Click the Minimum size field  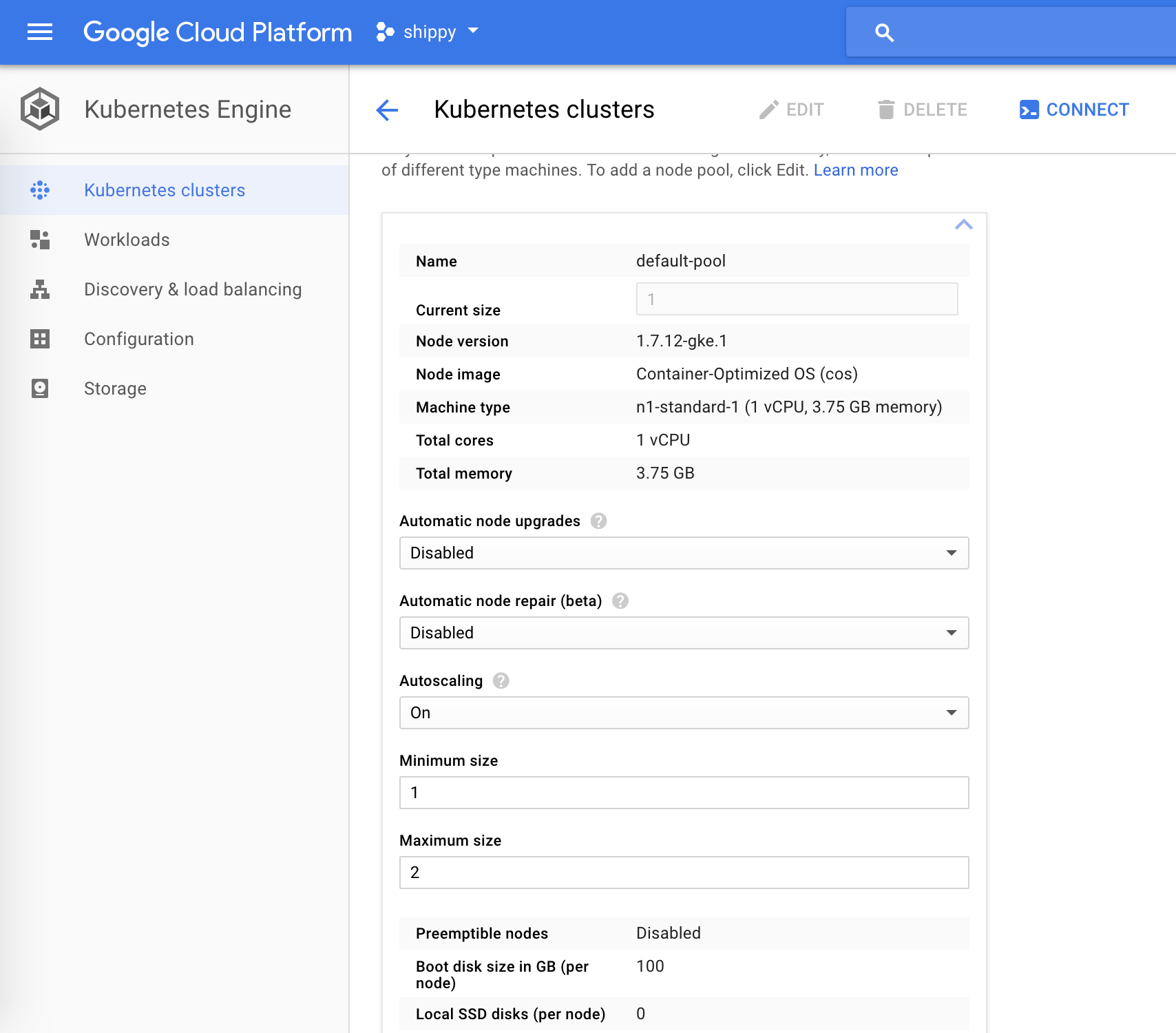(x=684, y=793)
